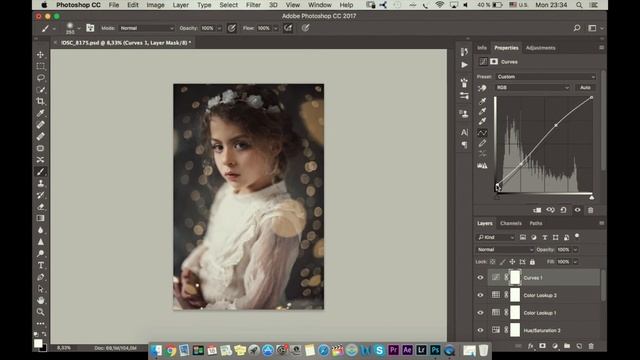Open brush Opacity slider dropdown arrow

[219, 28]
